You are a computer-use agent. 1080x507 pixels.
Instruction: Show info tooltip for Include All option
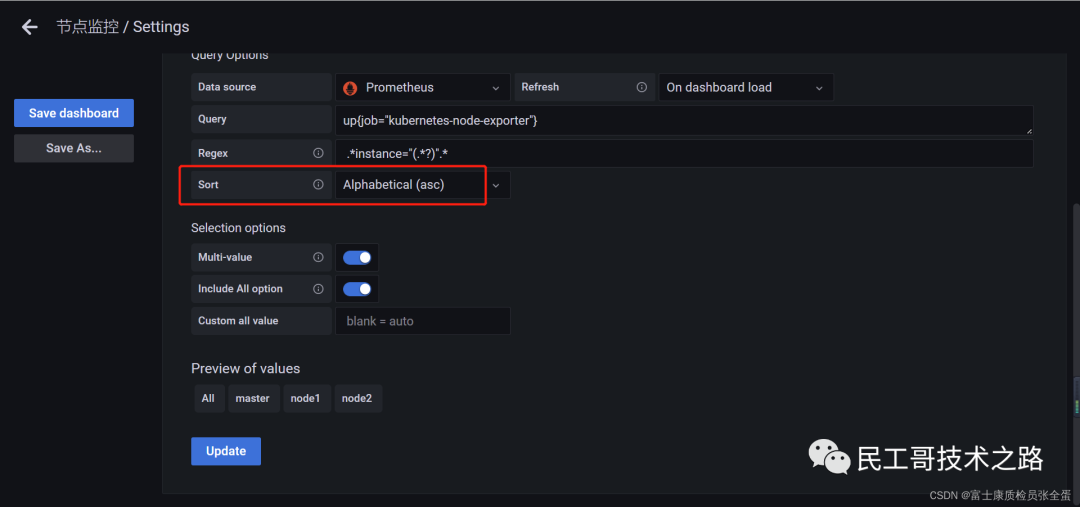coord(318,289)
